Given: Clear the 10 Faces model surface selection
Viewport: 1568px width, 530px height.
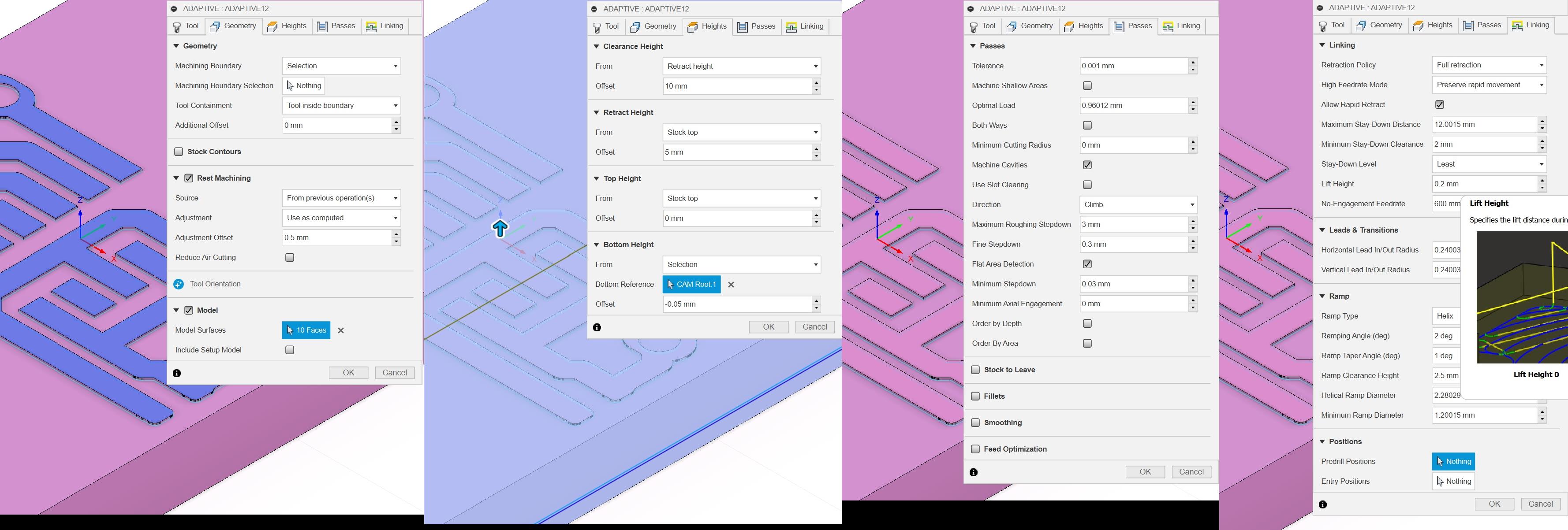Looking at the screenshot, I should point(341,330).
